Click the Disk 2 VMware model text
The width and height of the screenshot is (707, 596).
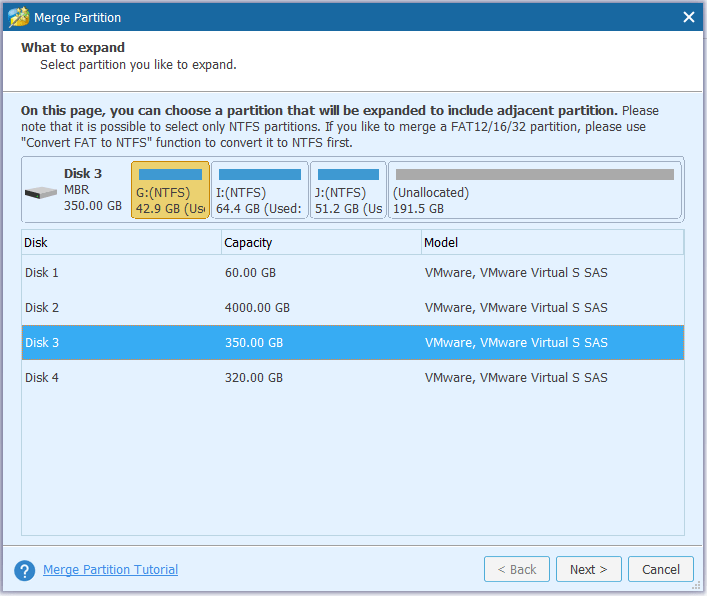point(516,307)
